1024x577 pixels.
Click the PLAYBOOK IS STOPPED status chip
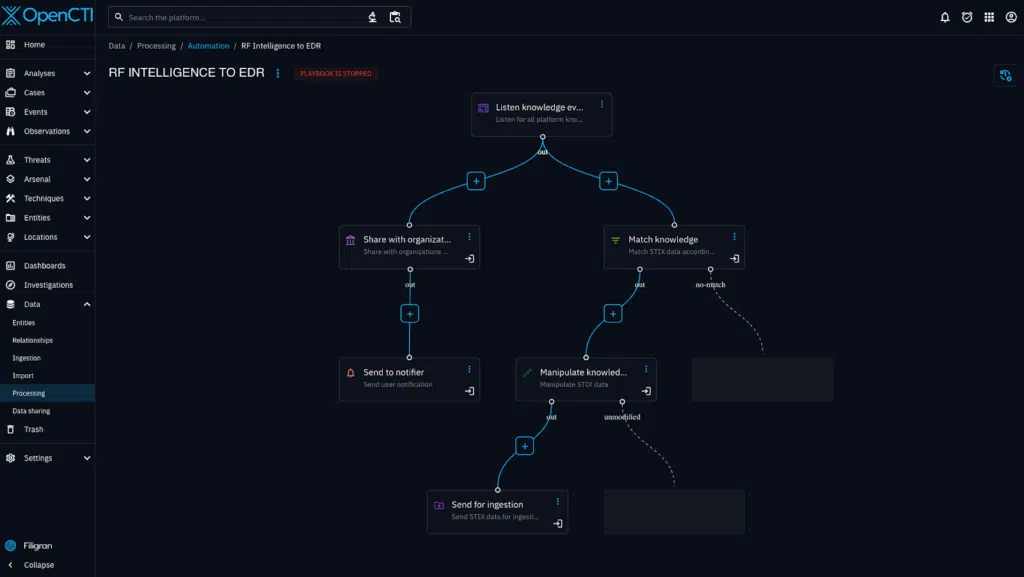(x=337, y=73)
